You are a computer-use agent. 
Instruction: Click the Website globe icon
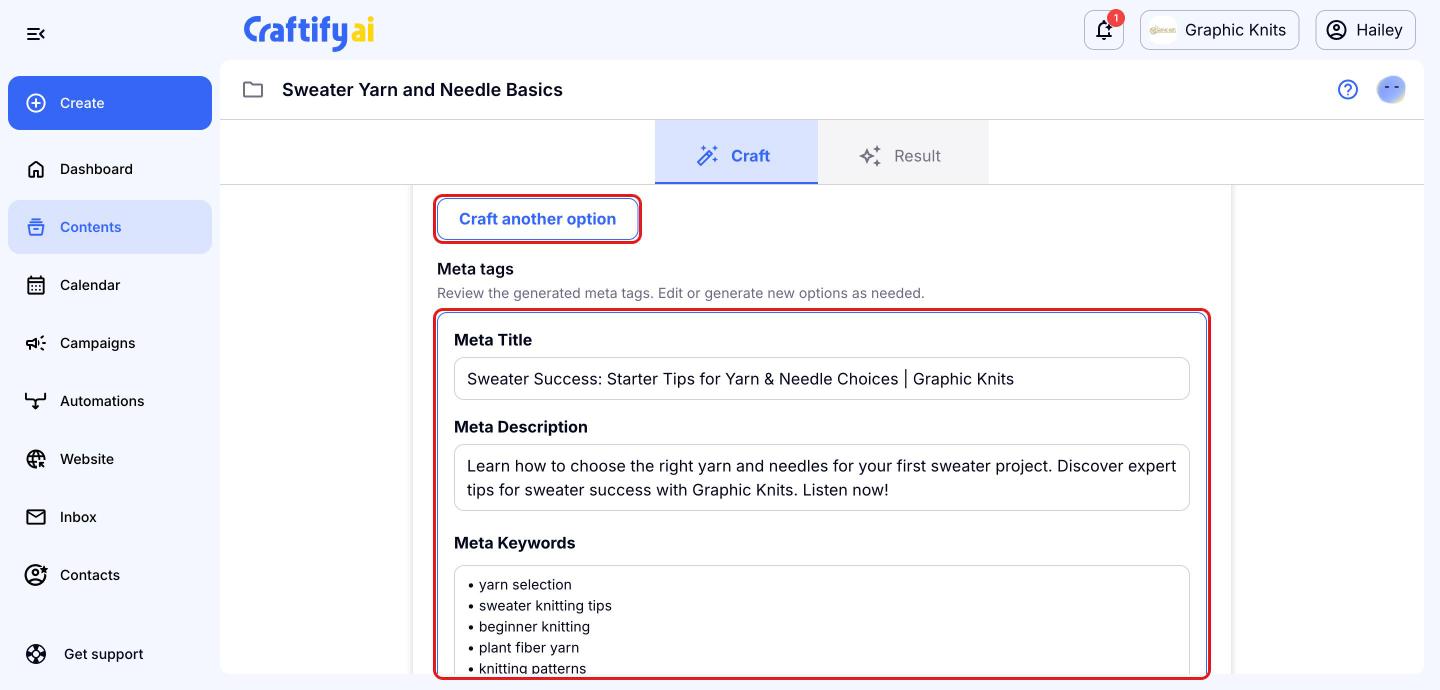(x=36, y=459)
